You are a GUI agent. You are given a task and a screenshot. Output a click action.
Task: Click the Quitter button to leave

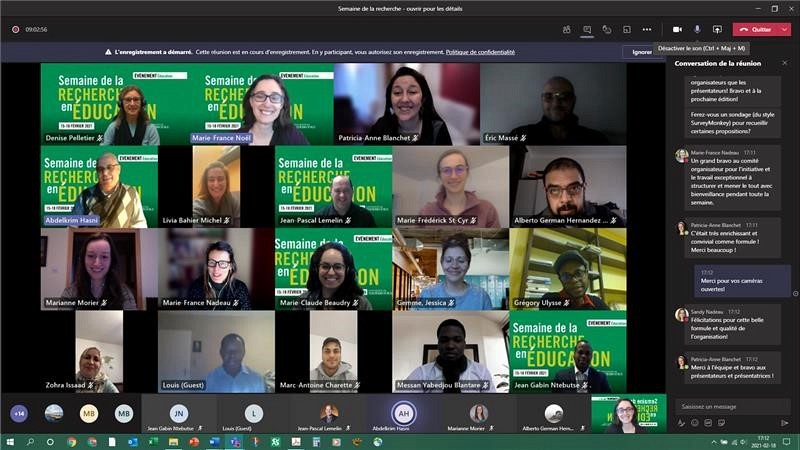pyautogui.click(x=754, y=29)
